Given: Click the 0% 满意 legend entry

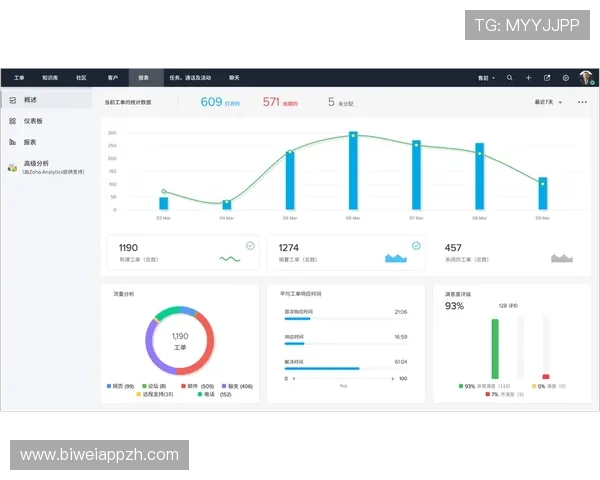Looking at the screenshot, I should point(549,386).
